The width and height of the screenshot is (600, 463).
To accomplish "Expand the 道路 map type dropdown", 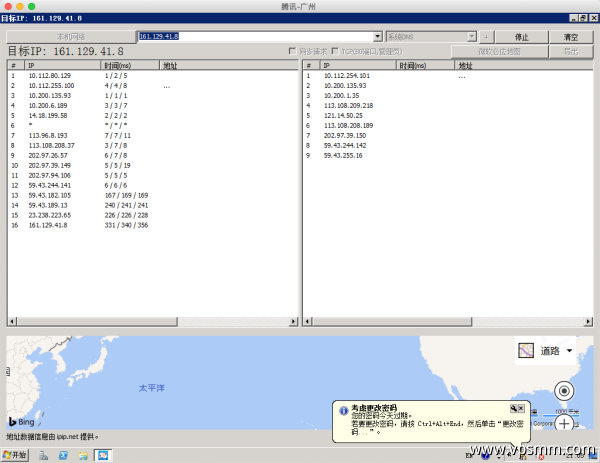I will [569, 351].
